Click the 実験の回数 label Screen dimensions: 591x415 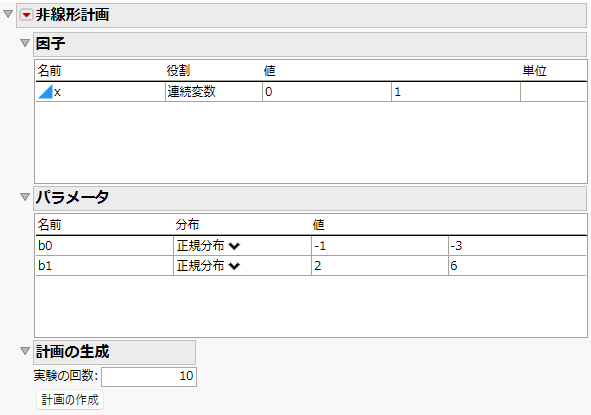[x=66, y=376]
